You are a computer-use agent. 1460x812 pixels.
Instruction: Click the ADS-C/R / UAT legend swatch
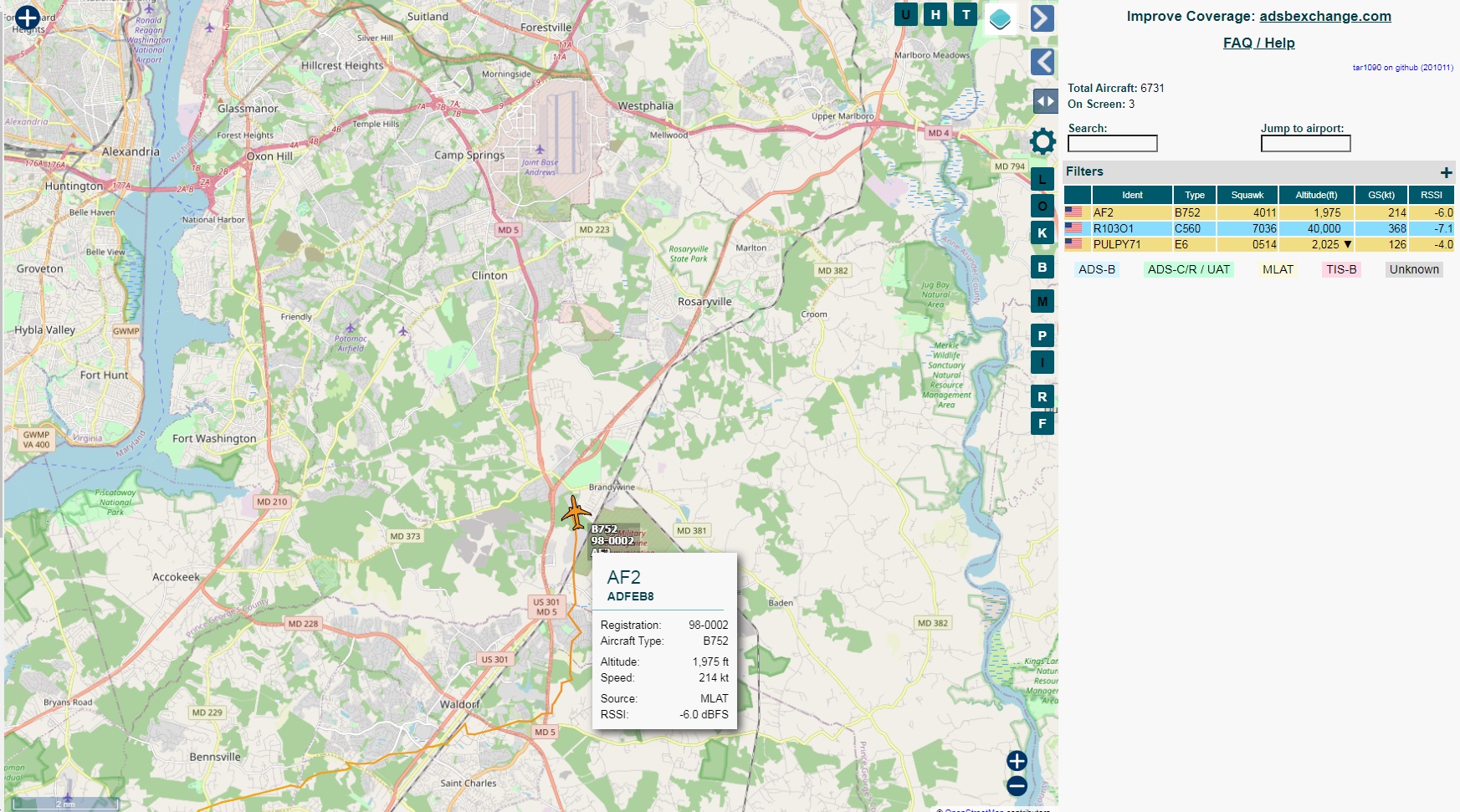1188,269
